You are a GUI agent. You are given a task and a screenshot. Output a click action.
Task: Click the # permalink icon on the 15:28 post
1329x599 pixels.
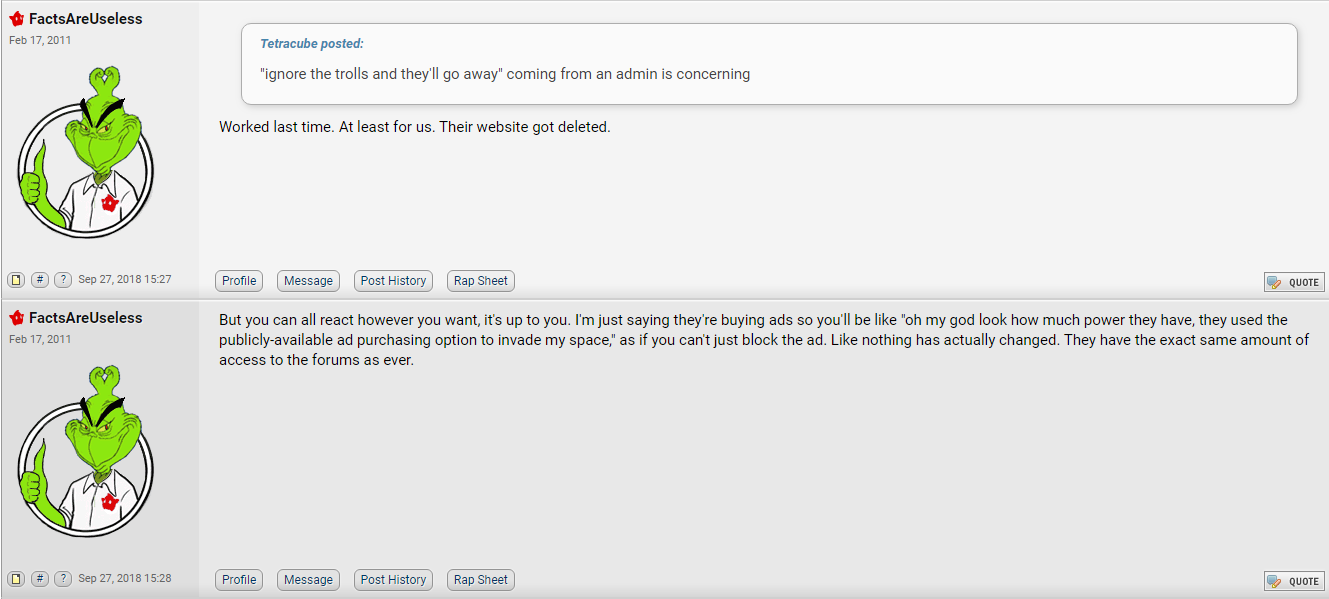click(39, 579)
